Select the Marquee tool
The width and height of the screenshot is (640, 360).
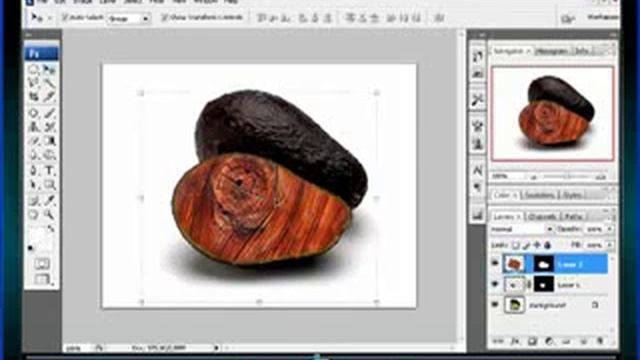pyautogui.click(x=34, y=69)
